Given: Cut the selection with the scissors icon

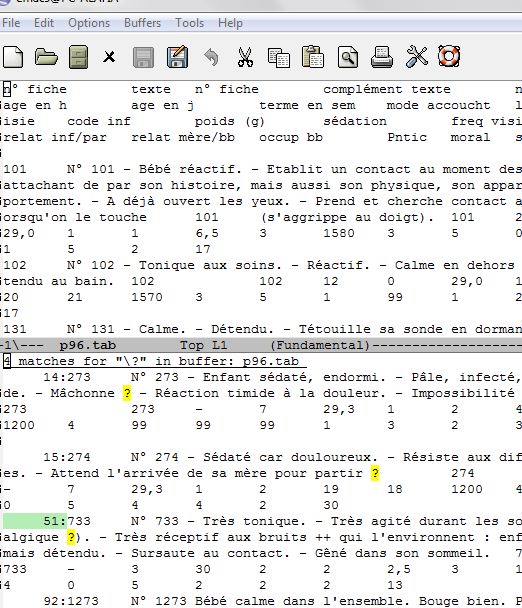Looking at the screenshot, I should 245,57.
